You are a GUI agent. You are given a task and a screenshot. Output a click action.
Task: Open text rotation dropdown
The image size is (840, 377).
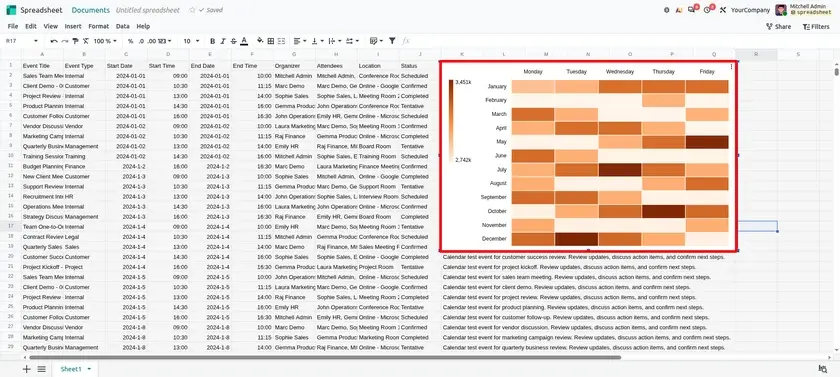coord(351,41)
